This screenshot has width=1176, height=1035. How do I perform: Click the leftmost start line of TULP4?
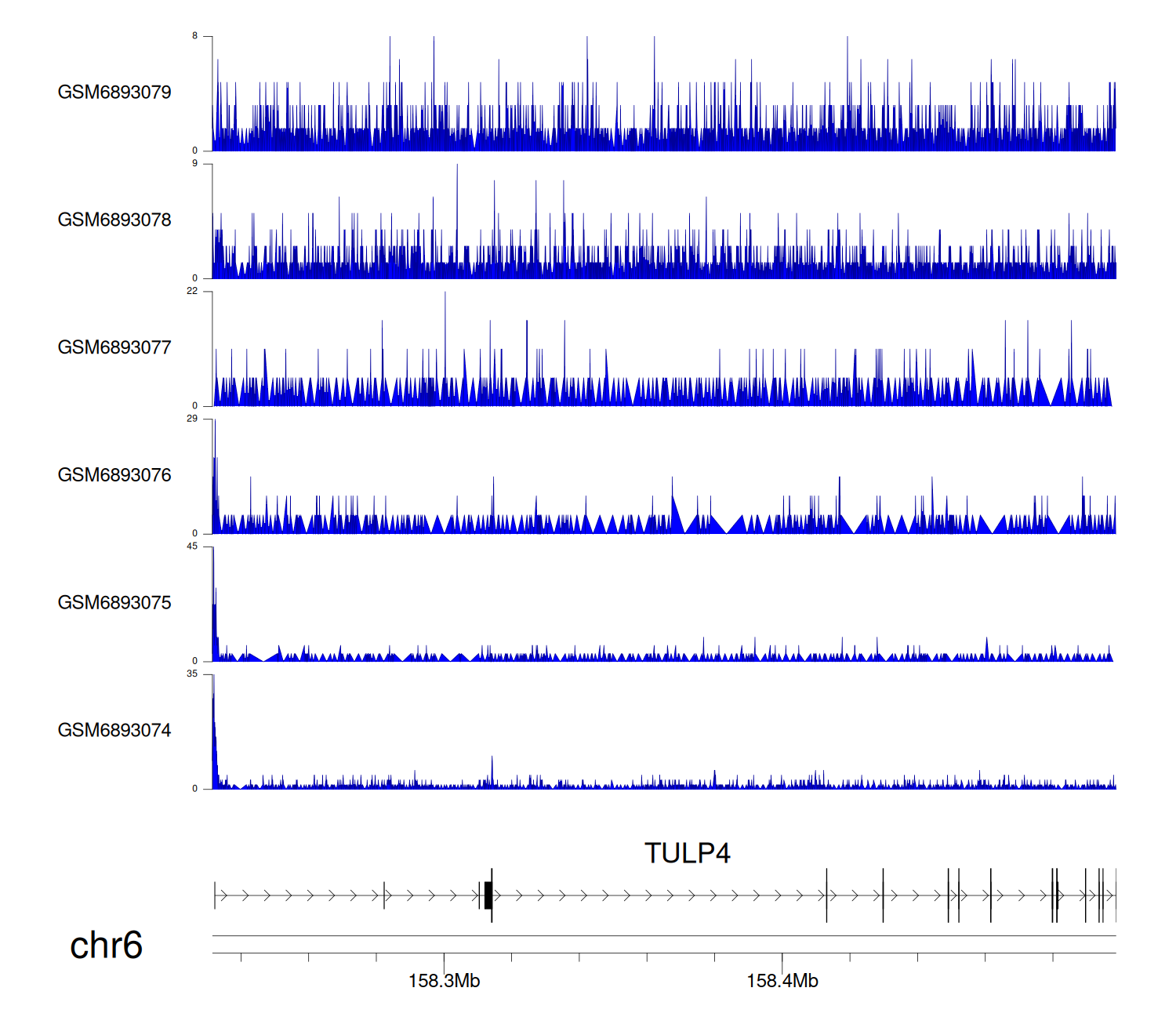215,895
